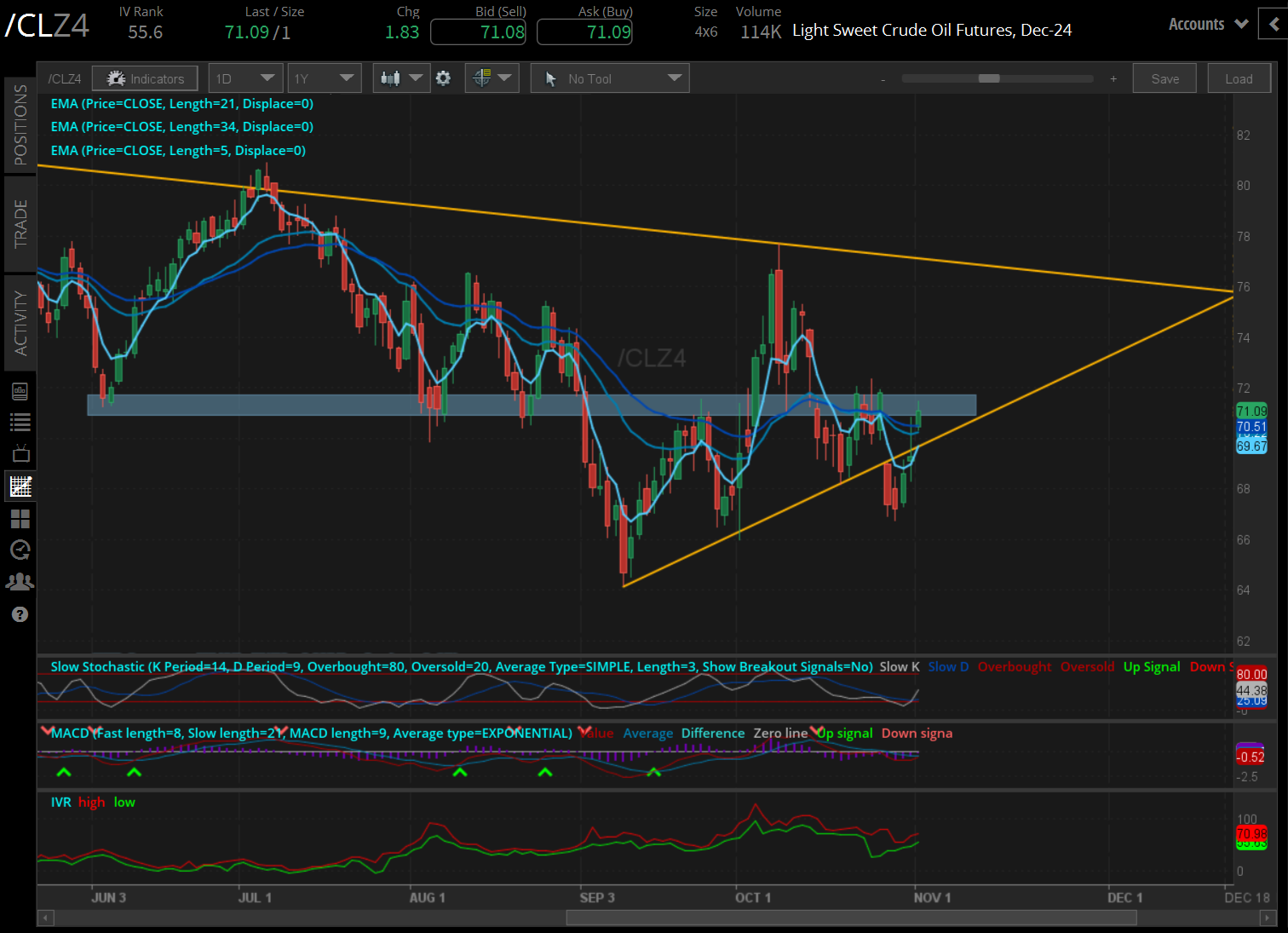Toggle the Indicators button on the chart toolbar
1288x933 pixels.
click(145, 78)
